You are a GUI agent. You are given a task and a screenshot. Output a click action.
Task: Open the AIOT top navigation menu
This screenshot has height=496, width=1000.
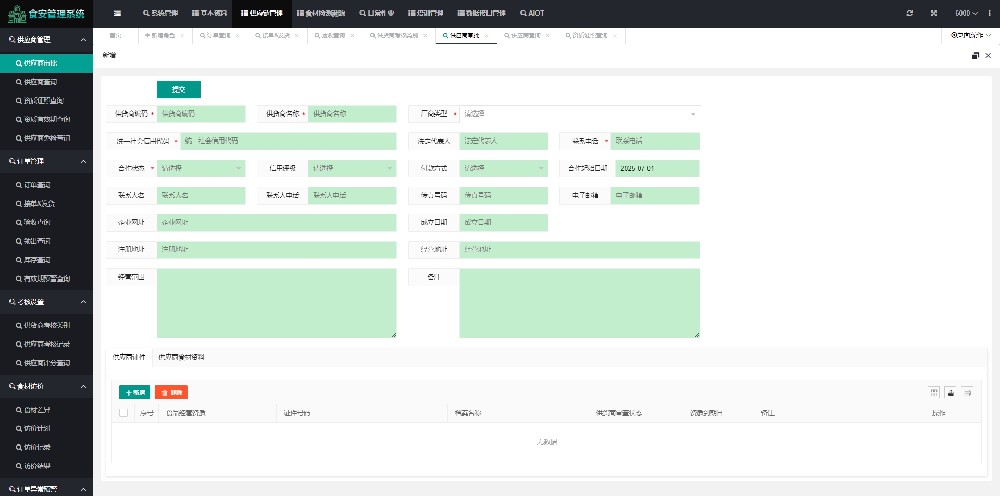(x=531, y=13)
